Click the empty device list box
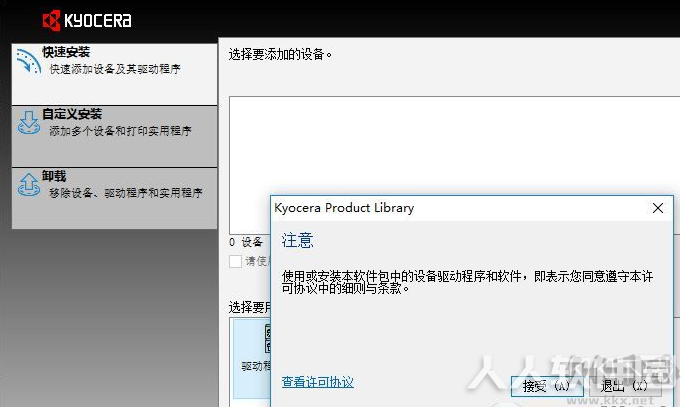The width and height of the screenshot is (681, 407). tap(454, 146)
